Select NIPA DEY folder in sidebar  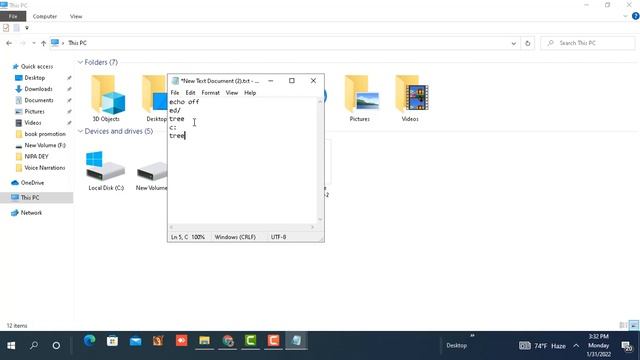pos(36,156)
